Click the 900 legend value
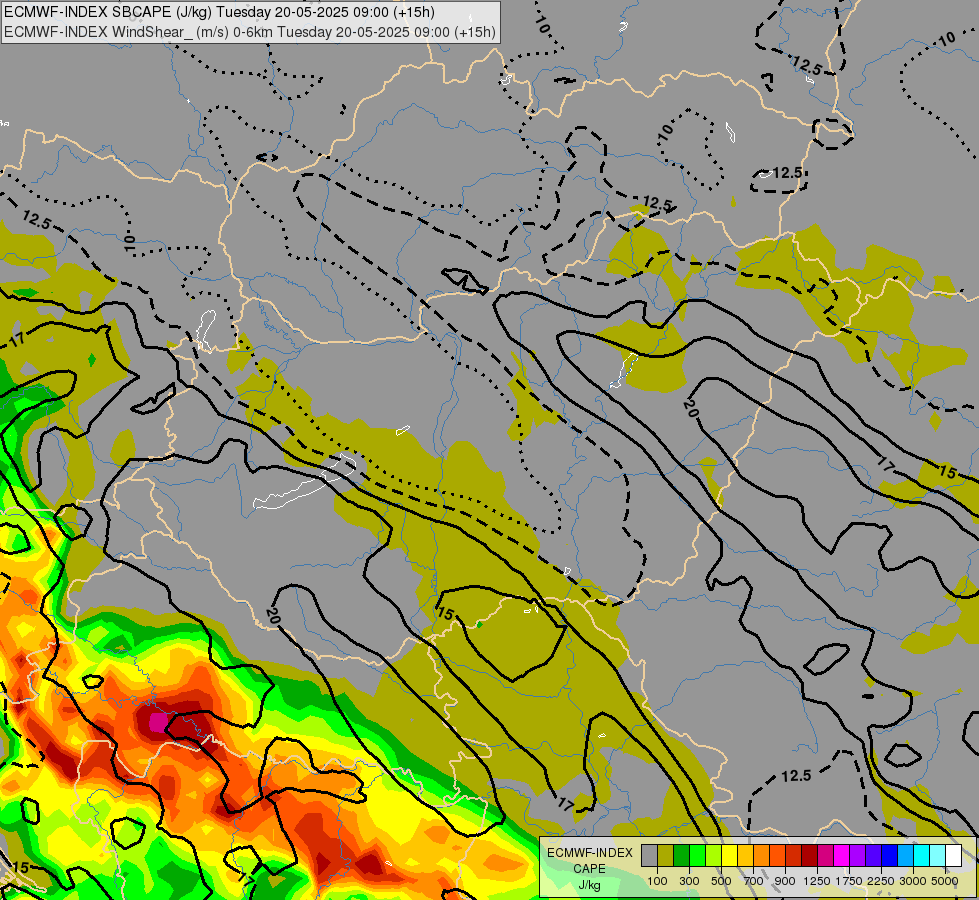This screenshot has height=900, width=979. pos(785,881)
